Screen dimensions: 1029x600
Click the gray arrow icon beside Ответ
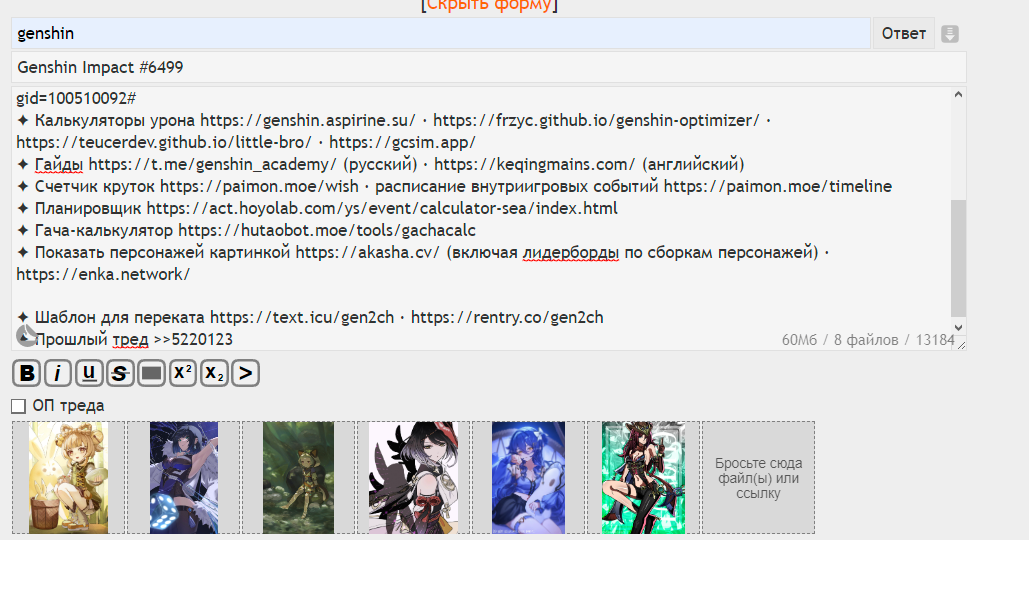(x=950, y=33)
